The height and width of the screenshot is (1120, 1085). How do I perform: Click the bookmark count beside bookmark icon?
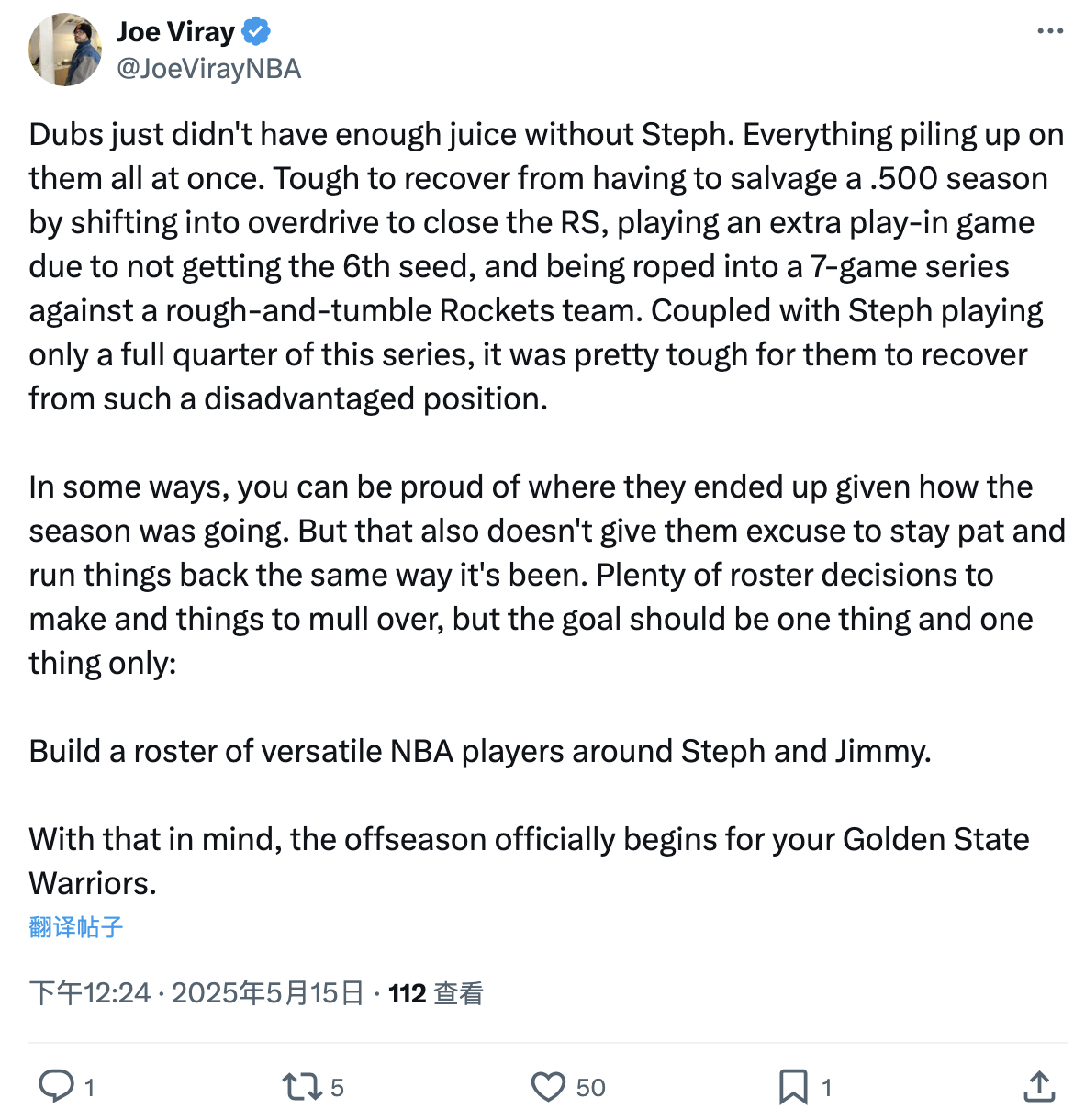[x=826, y=1088]
